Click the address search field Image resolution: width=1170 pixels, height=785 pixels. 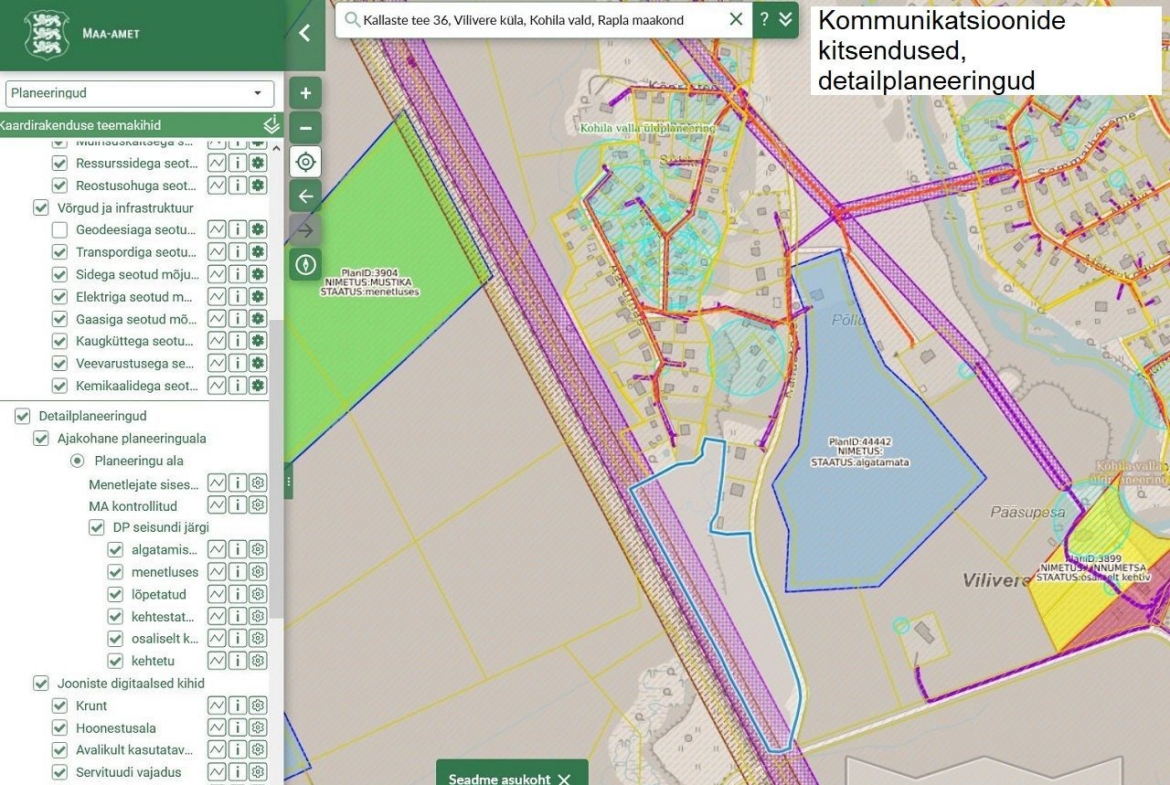click(543, 20)
